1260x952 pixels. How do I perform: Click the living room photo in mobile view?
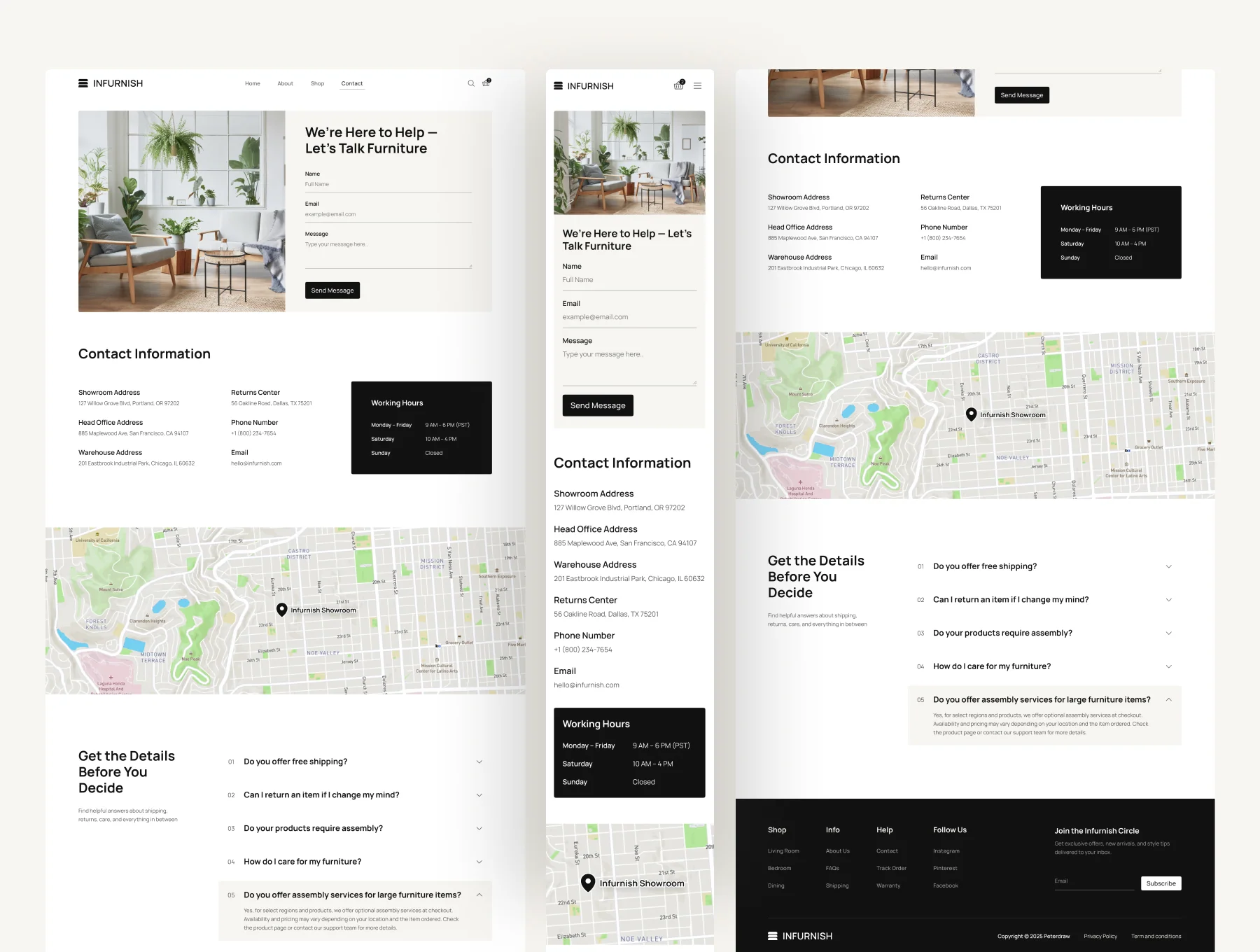(x=629, y=162)
